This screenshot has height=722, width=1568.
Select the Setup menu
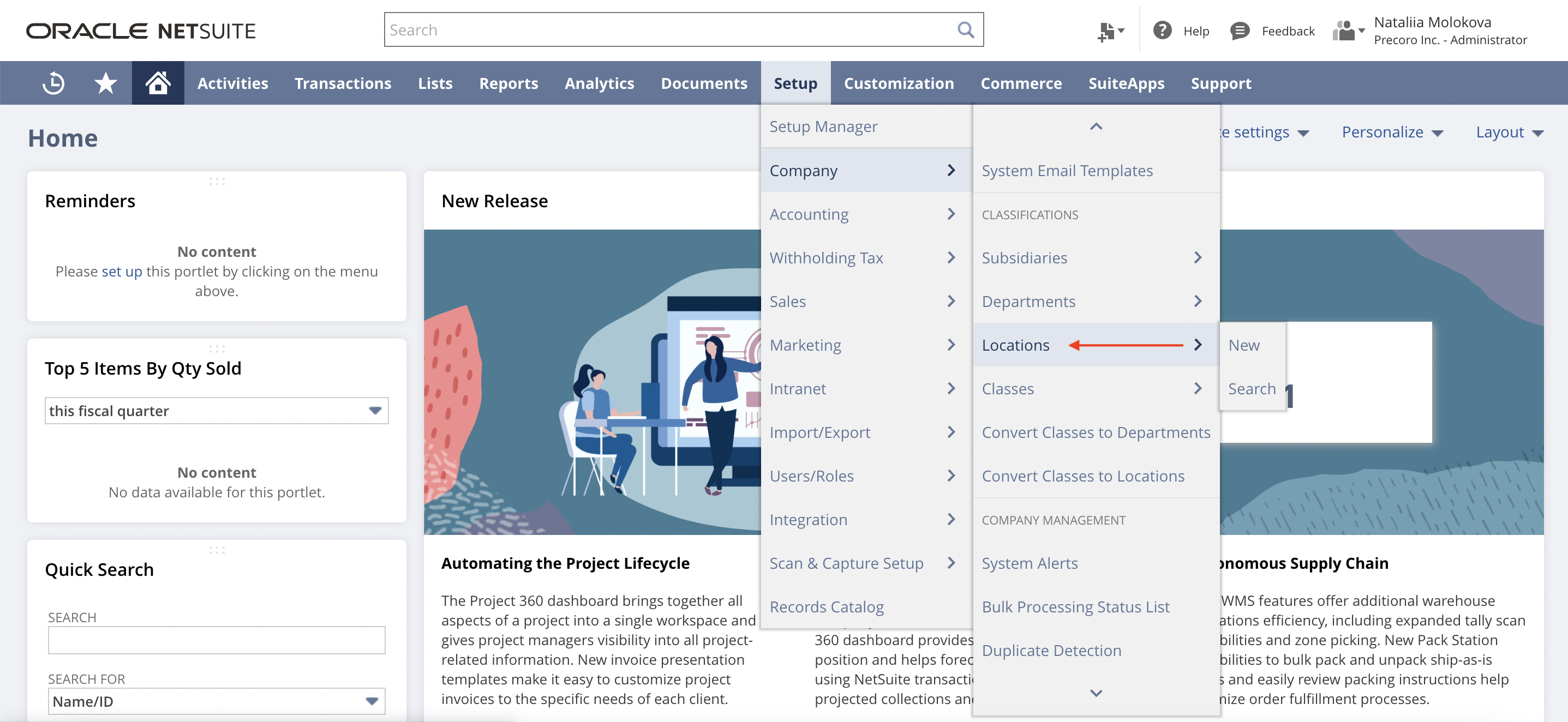pos(795,83)
